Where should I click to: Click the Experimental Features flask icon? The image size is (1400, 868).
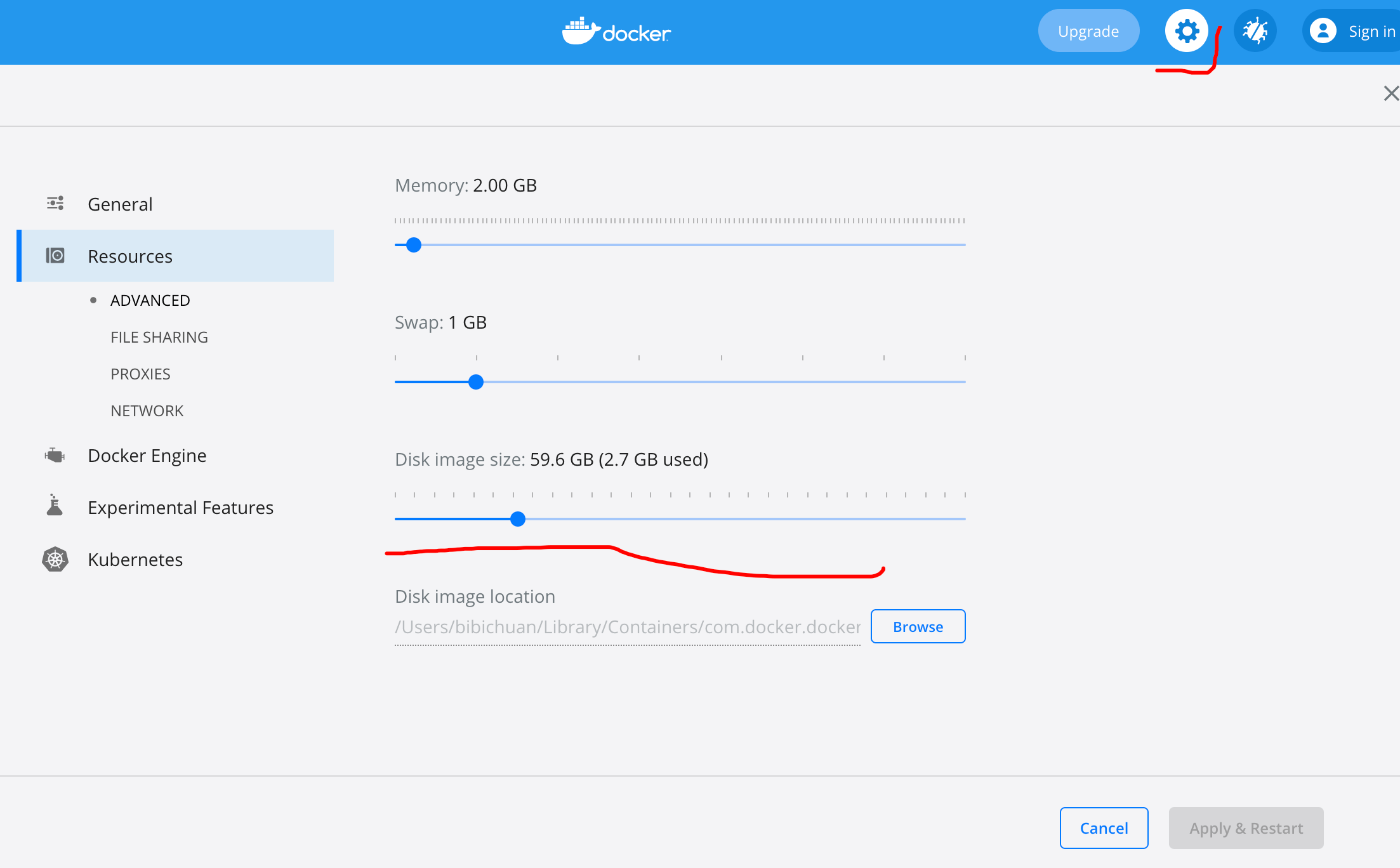point(55,506)
